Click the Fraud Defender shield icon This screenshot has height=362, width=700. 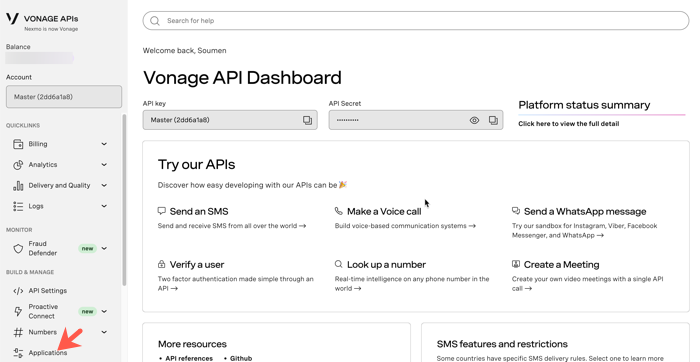pos(18,249)
